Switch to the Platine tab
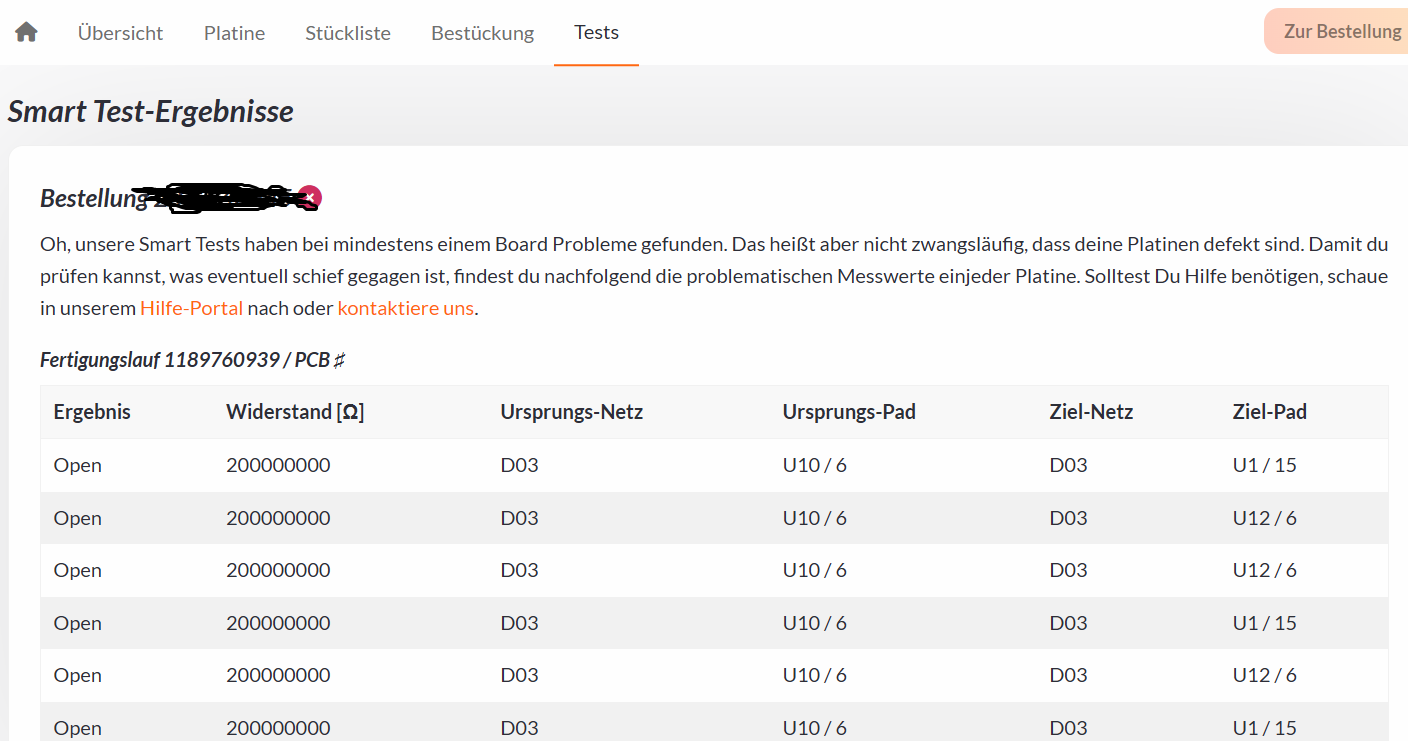 click(234, 33)
